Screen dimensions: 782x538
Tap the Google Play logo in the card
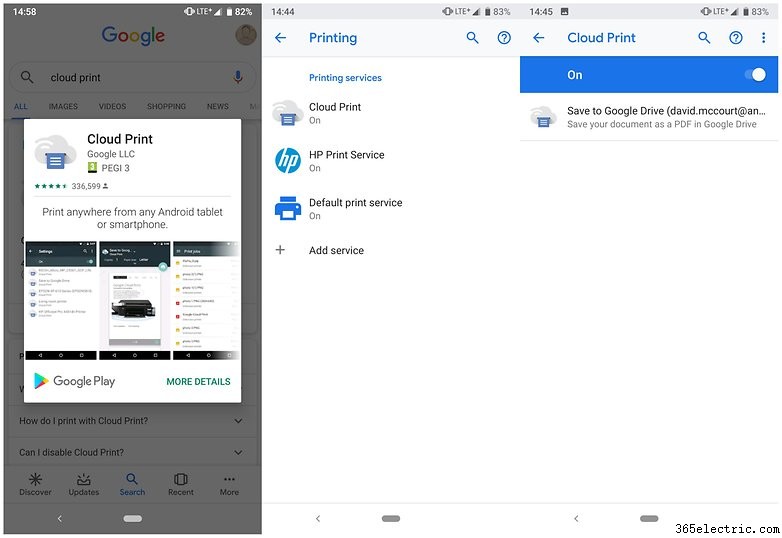pyautogui.click(x=74, y=381)
